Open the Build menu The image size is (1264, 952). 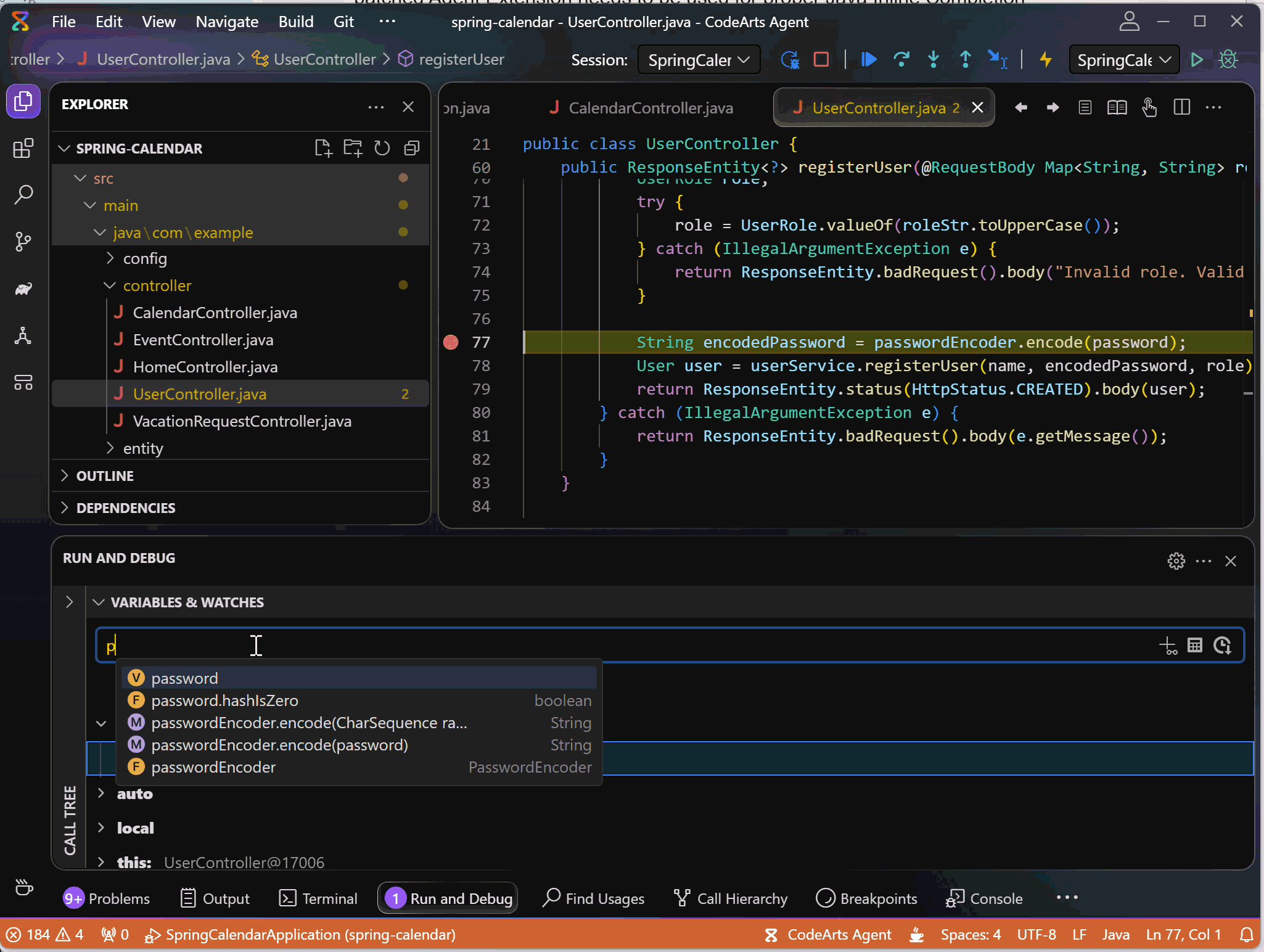point(295,22)
